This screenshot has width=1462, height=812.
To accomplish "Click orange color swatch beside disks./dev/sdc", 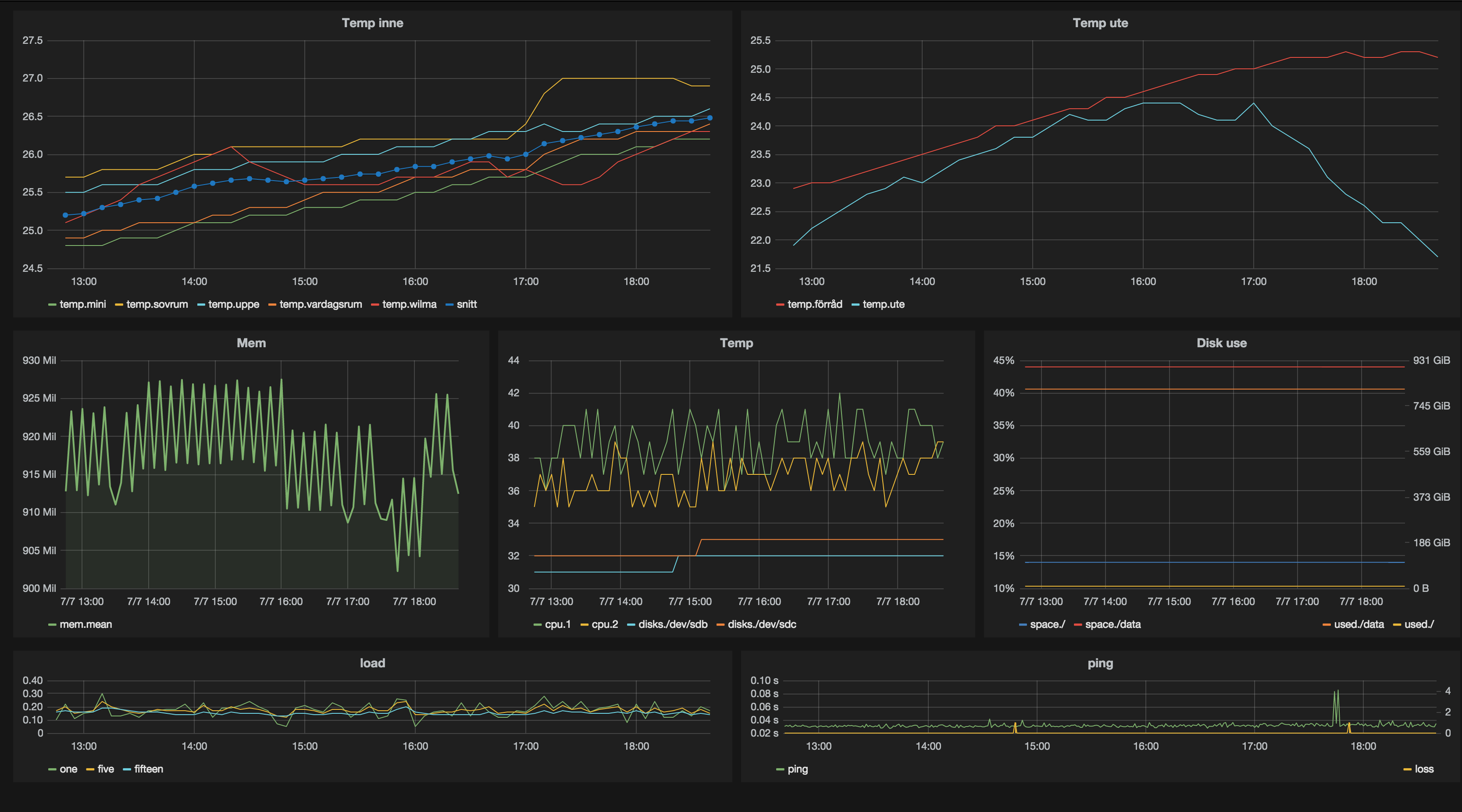I will point(720,625).
